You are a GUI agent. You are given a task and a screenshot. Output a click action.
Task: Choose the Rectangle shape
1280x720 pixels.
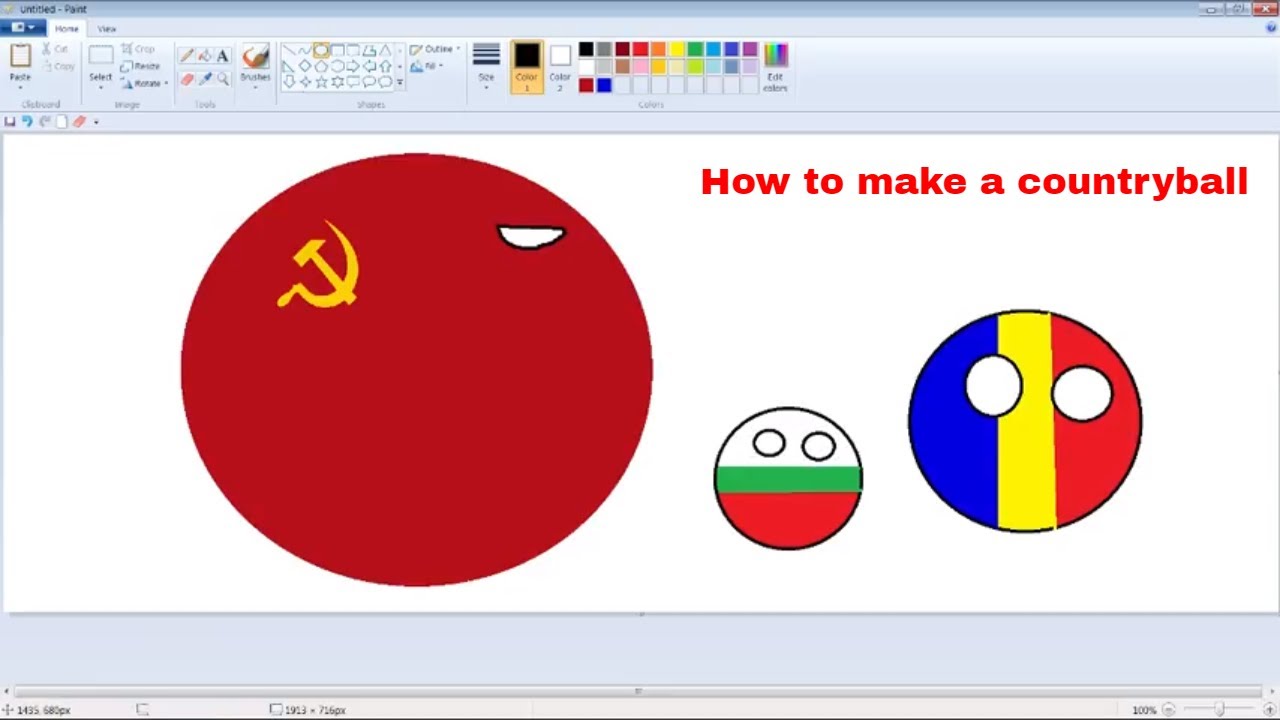(337, 50)
